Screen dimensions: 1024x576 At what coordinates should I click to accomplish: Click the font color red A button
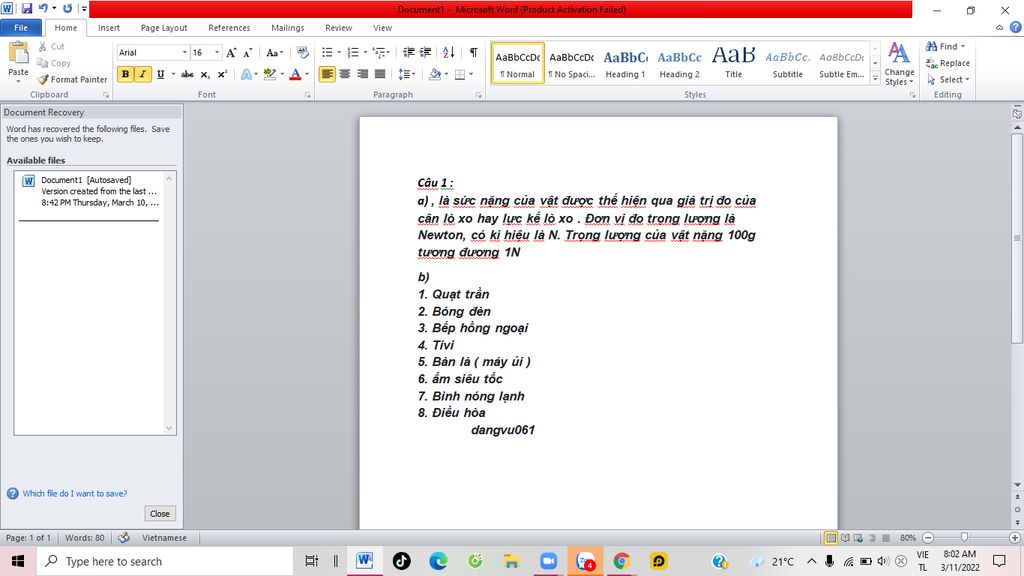point(295,74)
